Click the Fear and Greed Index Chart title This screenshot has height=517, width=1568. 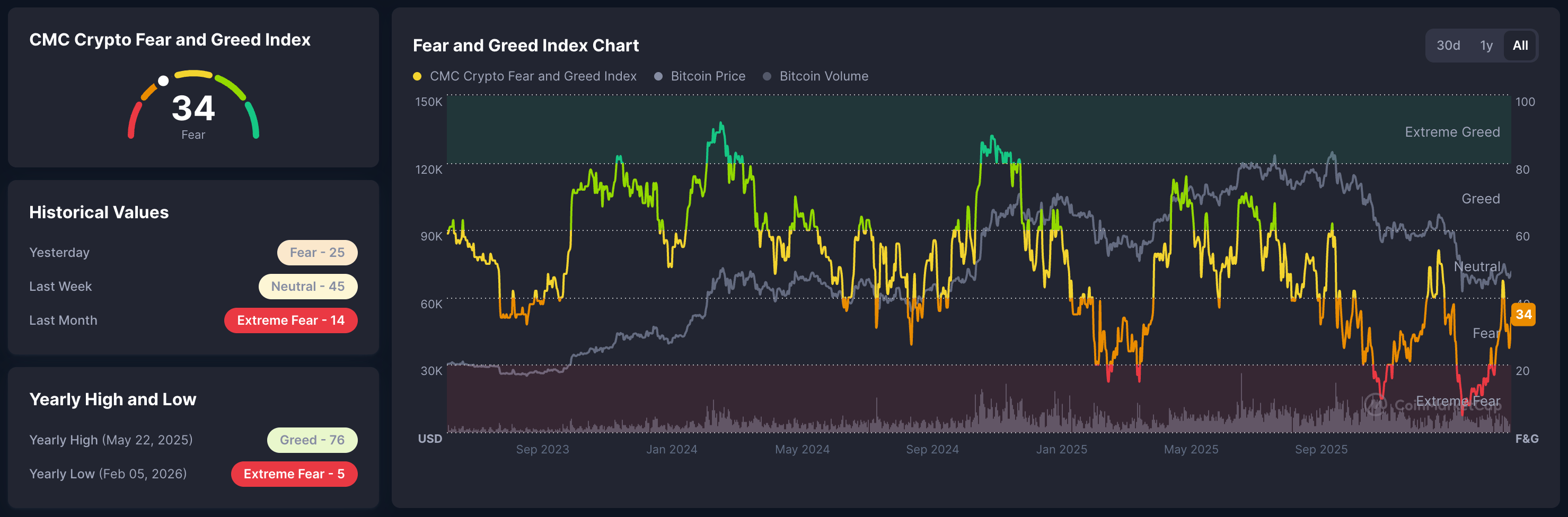[526, 46]
